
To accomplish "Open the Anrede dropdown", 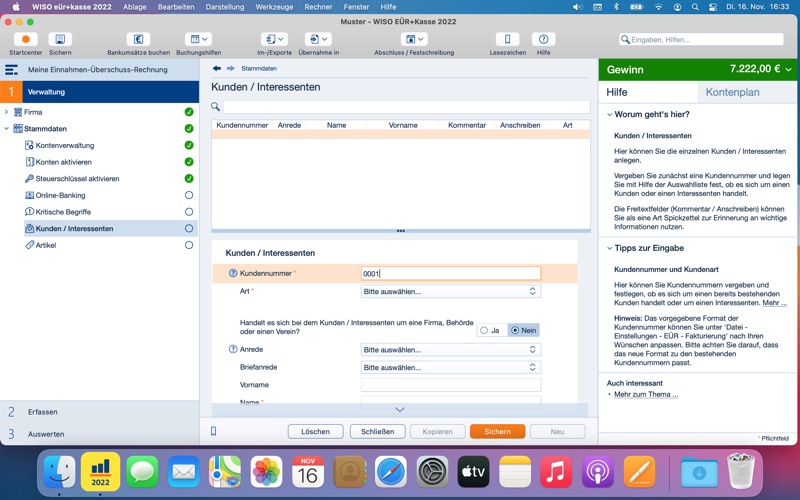I will [451, 349].
